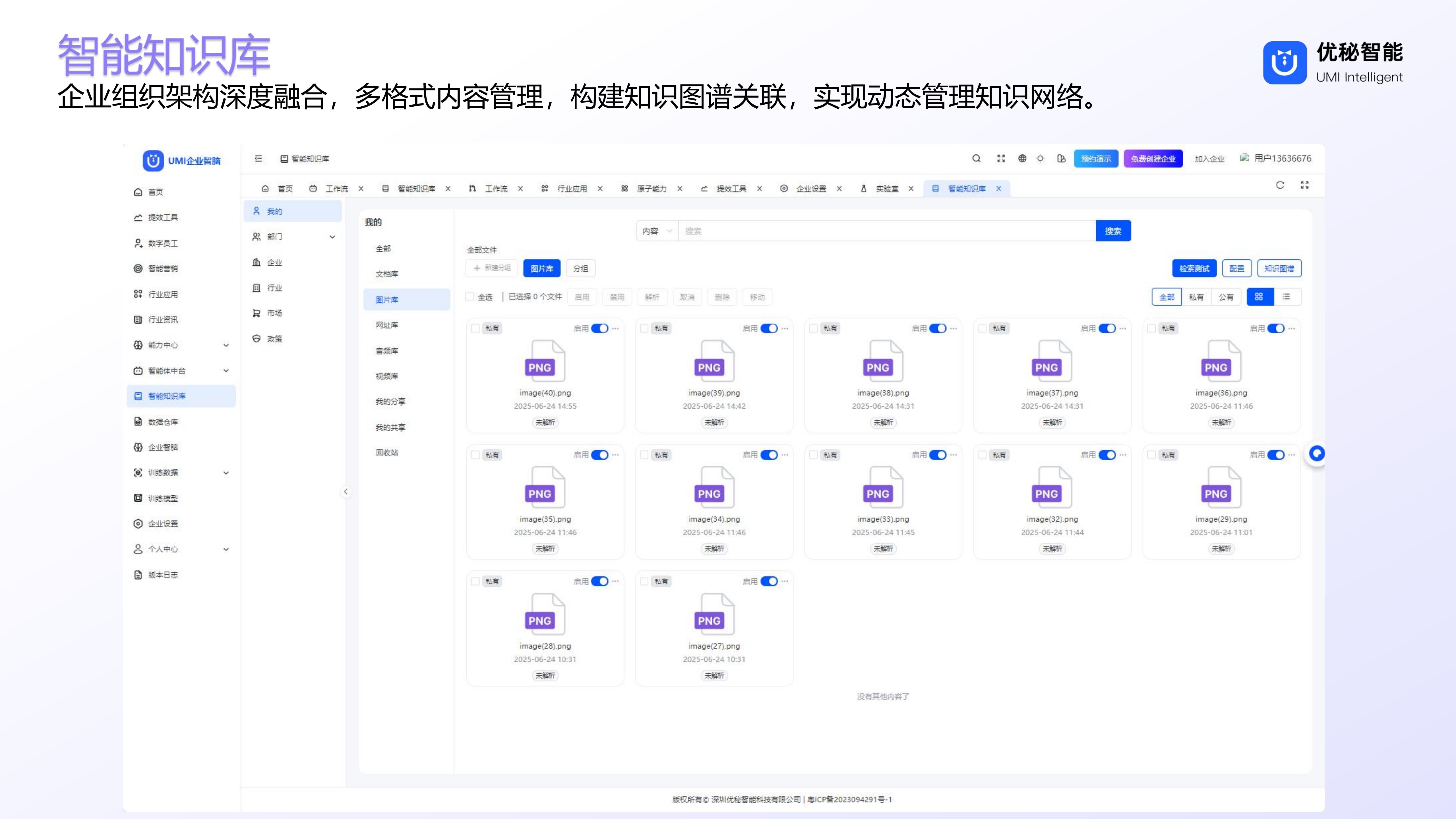Select 文档库 in the library list
1456x819 pixels.
pyautogui.click(x=387, y=274)
